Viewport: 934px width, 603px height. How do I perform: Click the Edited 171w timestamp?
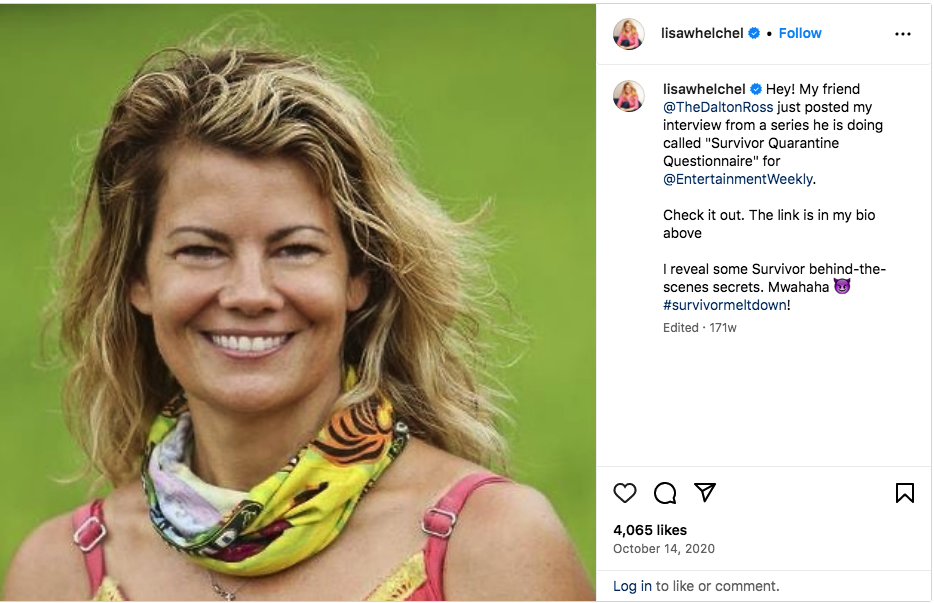(x=699, y=327)
